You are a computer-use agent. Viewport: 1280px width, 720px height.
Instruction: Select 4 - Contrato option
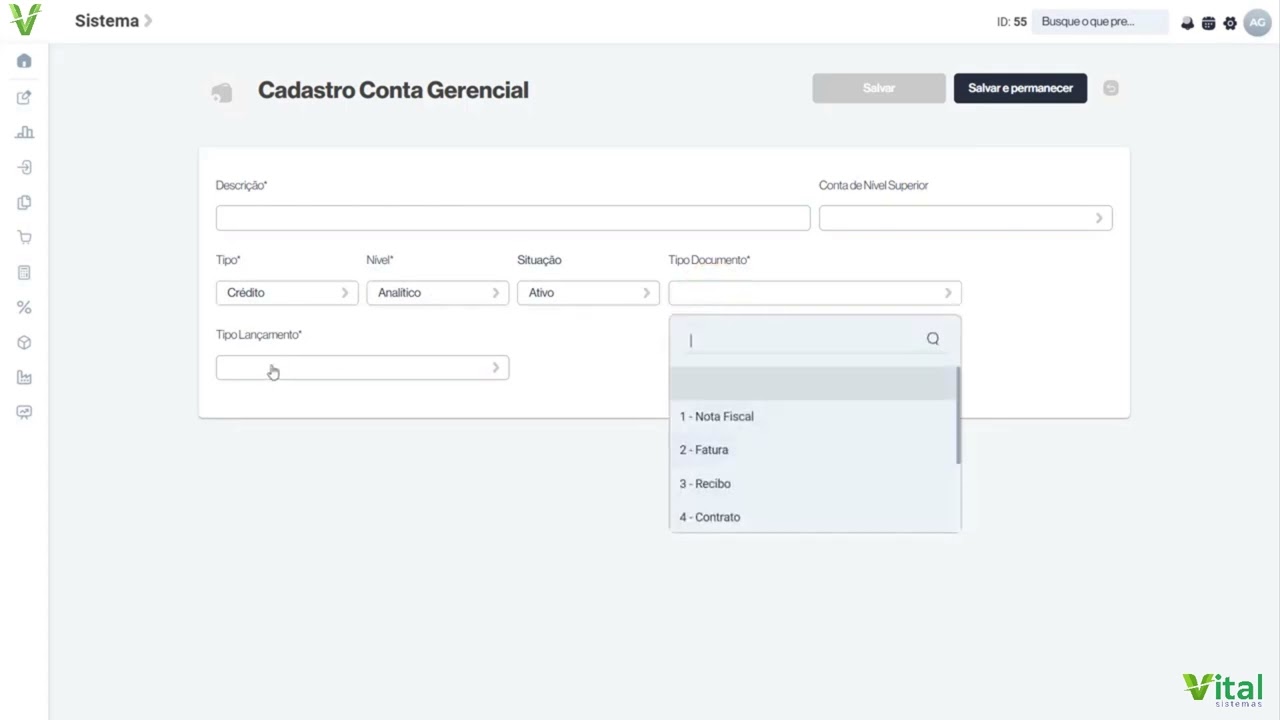(812, 517)
